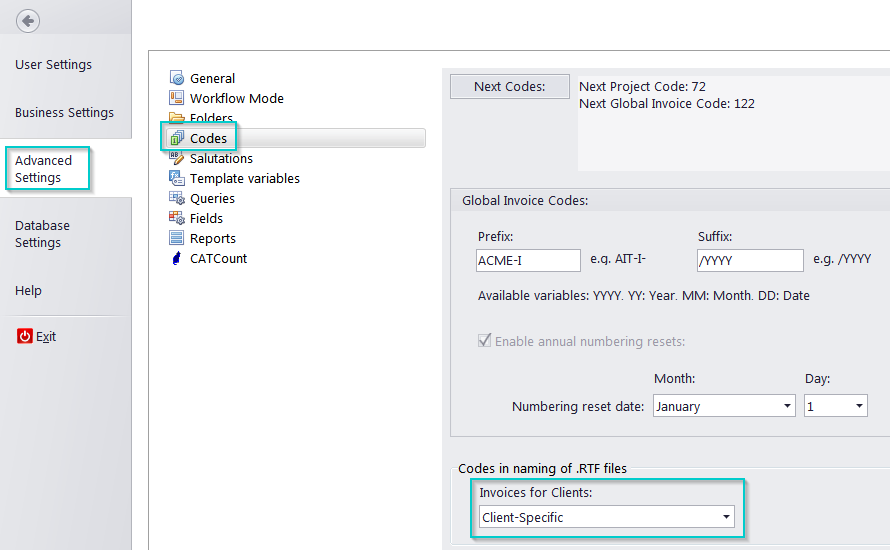
Task: Click the Reports list icon
Action: tap(177, 238)
